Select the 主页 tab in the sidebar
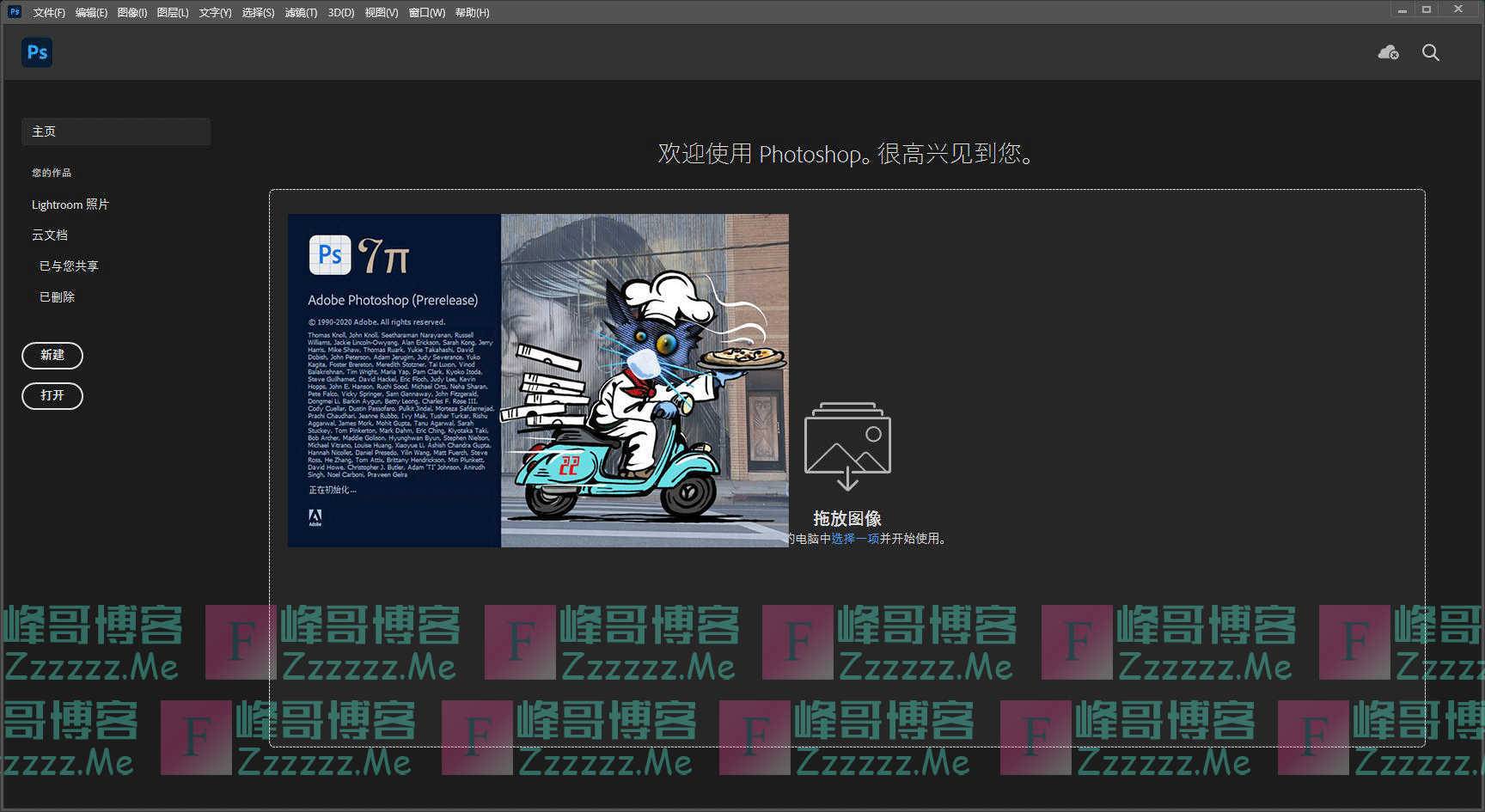Screen dimensions: 1485x812 [x=44, y=131]
